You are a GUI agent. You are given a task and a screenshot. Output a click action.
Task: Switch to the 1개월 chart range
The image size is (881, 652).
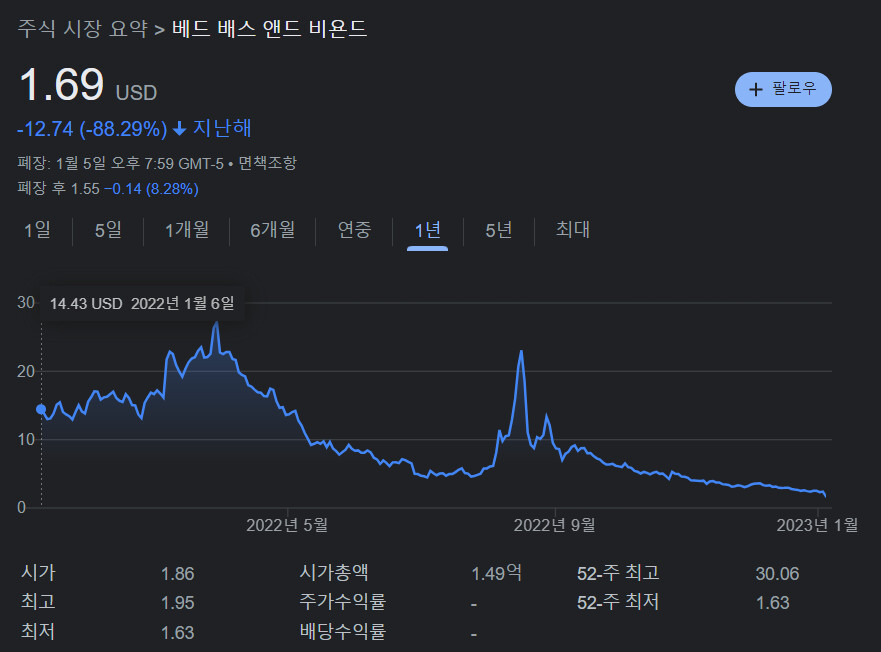187,230
